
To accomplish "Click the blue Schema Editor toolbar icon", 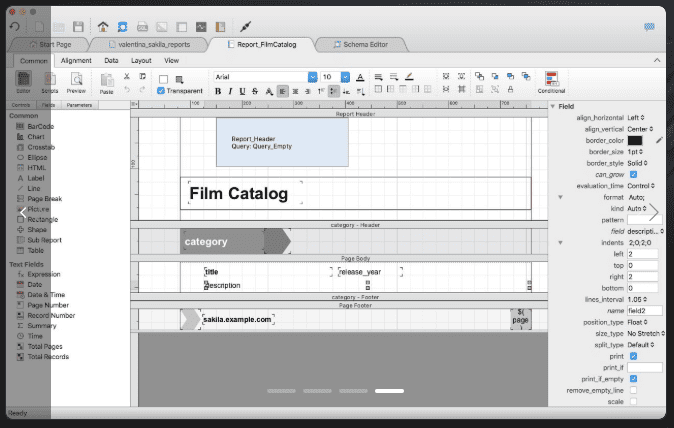I will (123, 27).
